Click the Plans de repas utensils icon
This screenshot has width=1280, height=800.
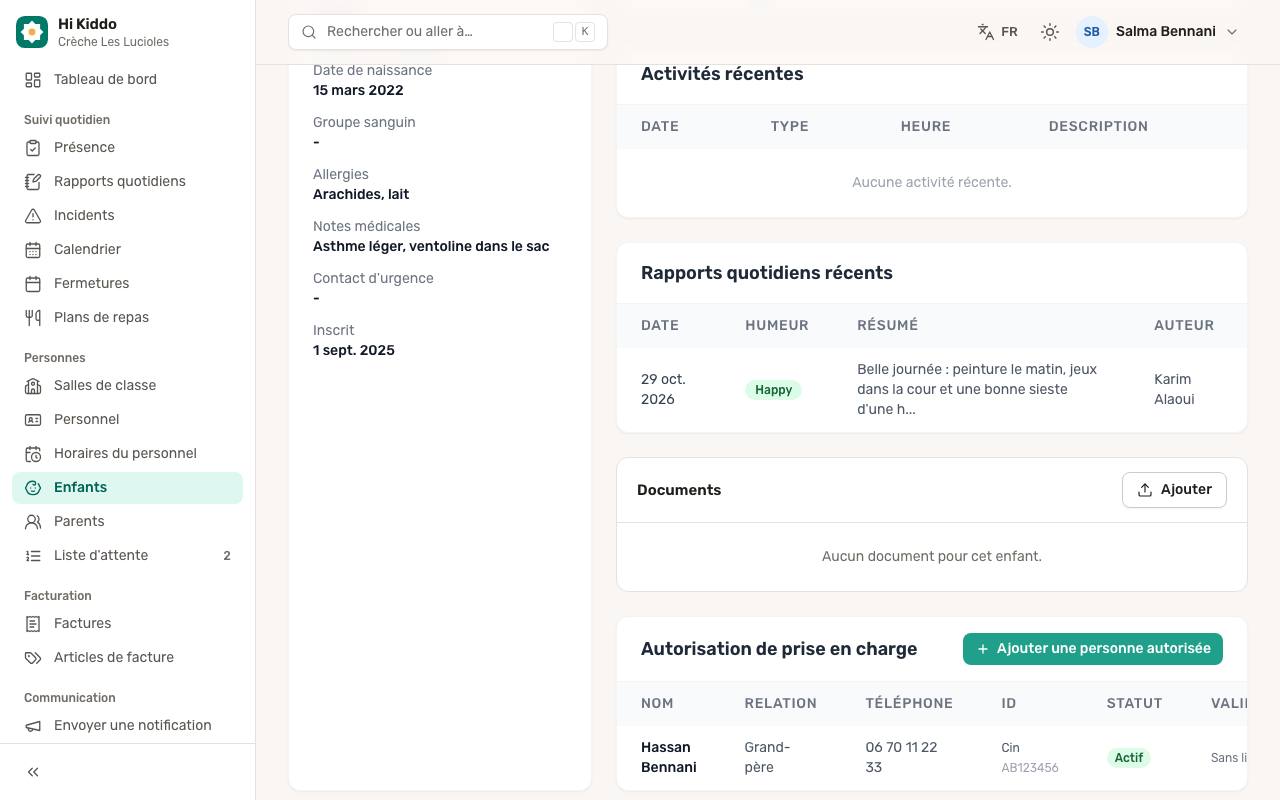click(x=33, y=318)
